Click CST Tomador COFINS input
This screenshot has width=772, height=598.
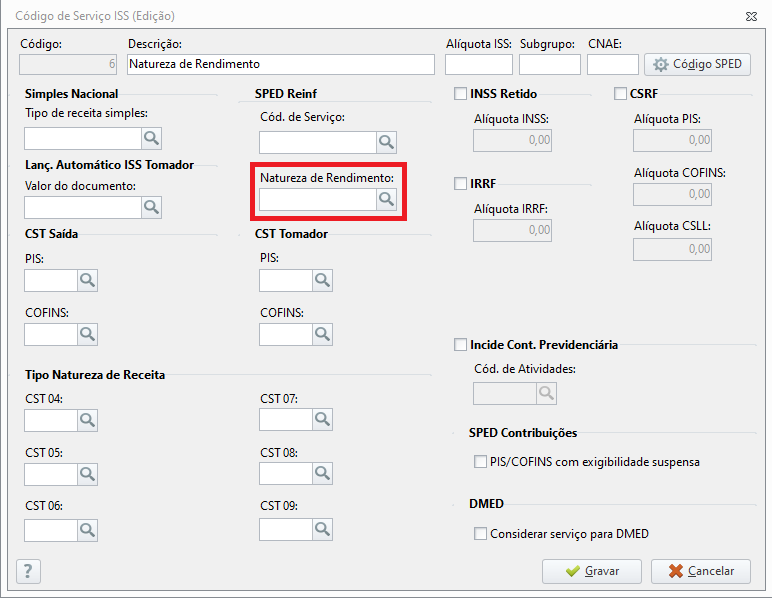coord(286,334)
